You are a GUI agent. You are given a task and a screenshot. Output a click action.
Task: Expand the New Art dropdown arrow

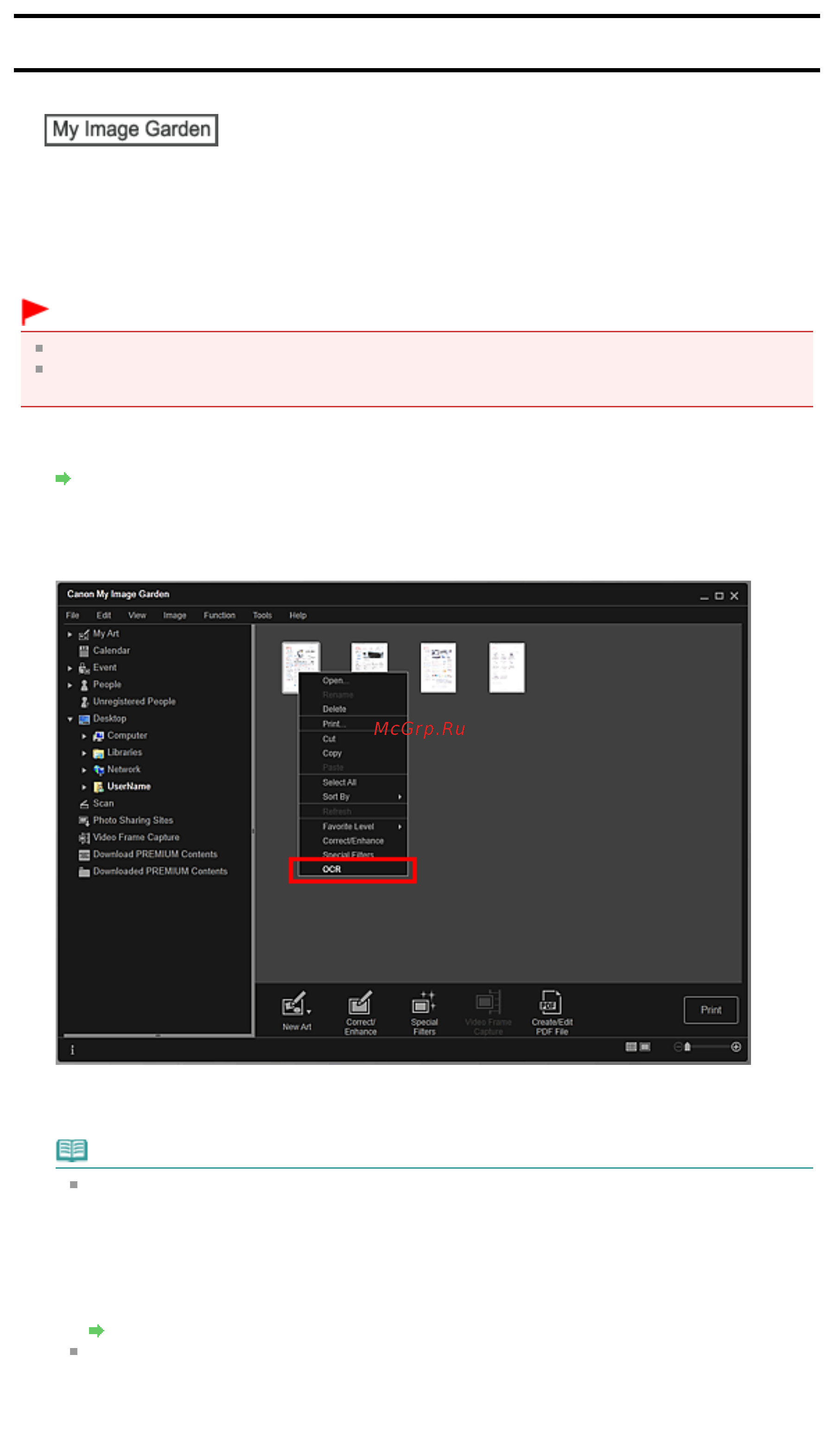tap(309, 1012)
